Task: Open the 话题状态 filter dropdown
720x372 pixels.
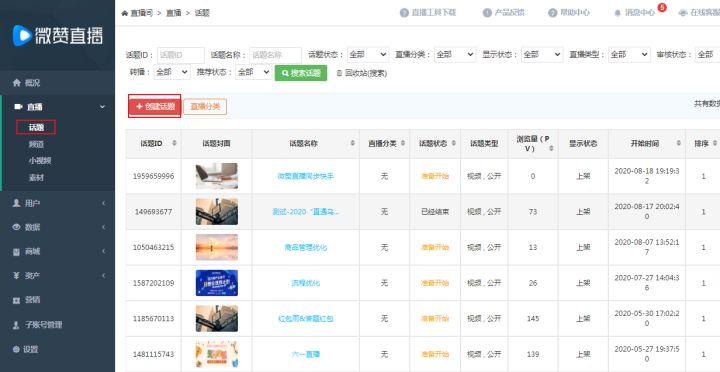Action: [x=368, y=55]
